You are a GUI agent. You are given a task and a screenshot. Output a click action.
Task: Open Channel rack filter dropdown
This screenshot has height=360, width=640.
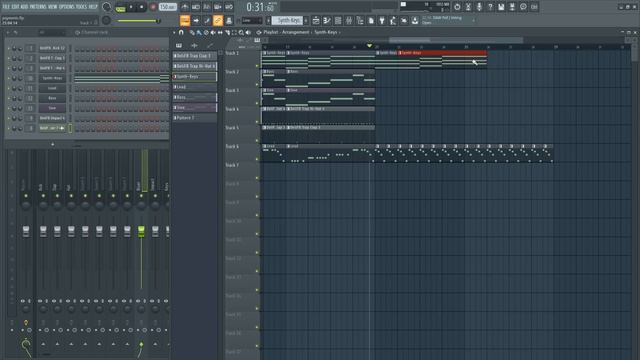(x=51, y=32)
